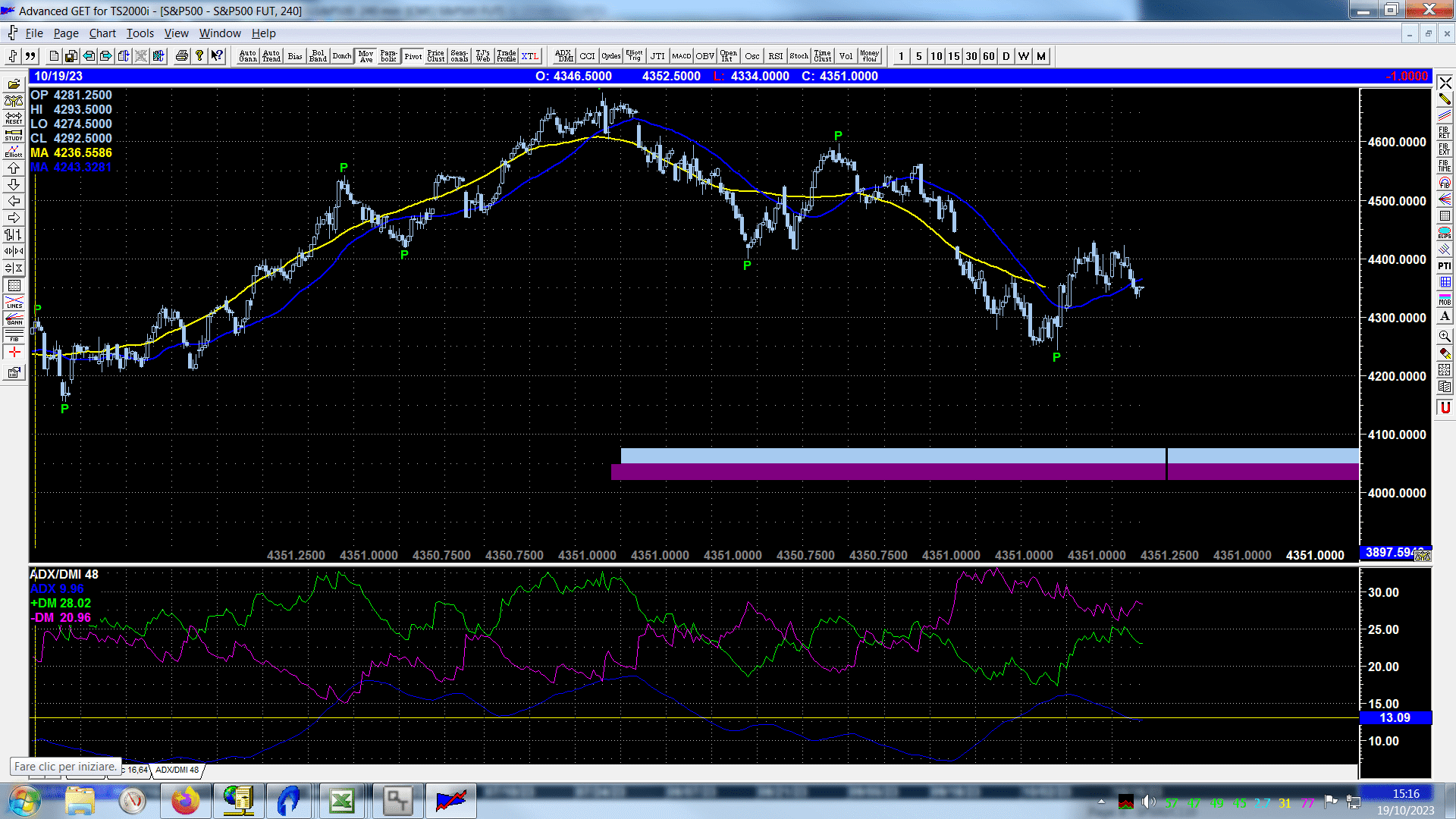Screen dimensions: 1456x819
Task: Apply Bol Band (Bollinger Bands) study
Action: [x=318, y=56]
